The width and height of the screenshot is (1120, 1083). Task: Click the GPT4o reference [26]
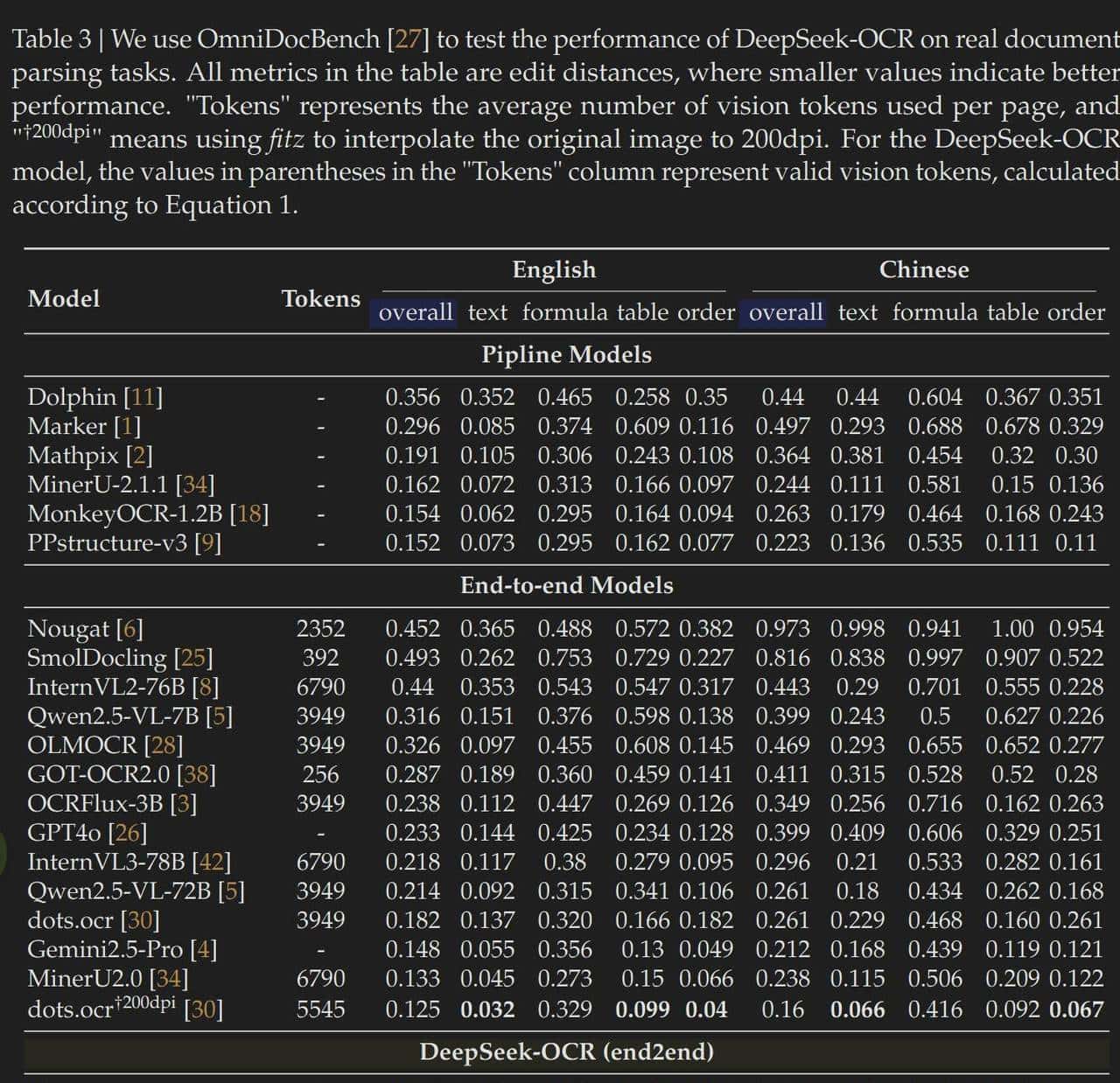pos(127,833)
